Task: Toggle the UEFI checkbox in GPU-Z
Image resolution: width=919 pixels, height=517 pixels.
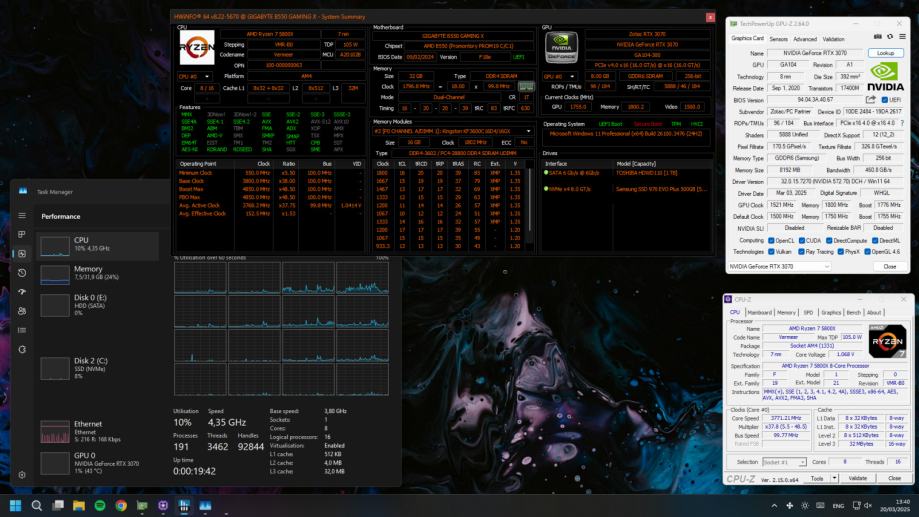Action: 884,100
